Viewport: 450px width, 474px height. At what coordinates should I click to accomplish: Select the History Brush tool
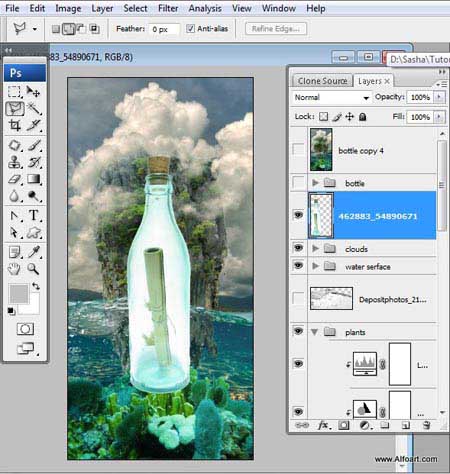34,162
